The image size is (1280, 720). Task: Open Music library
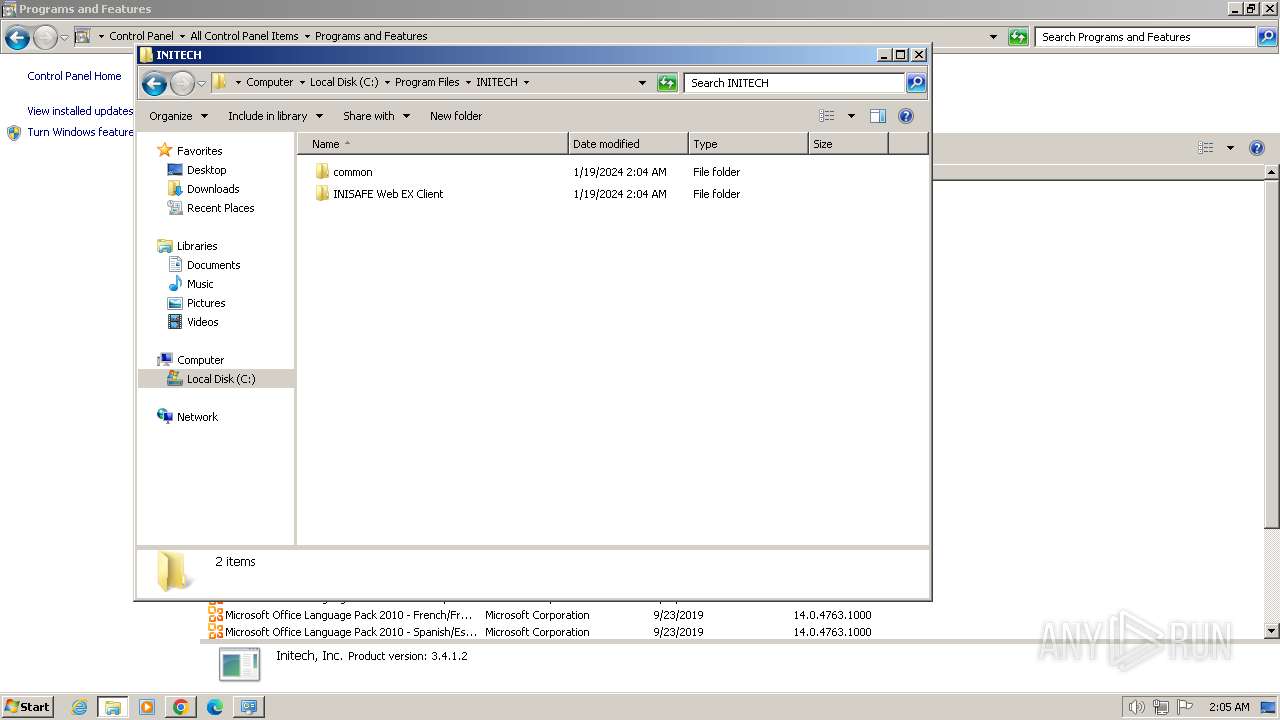(x=200, y=284)
